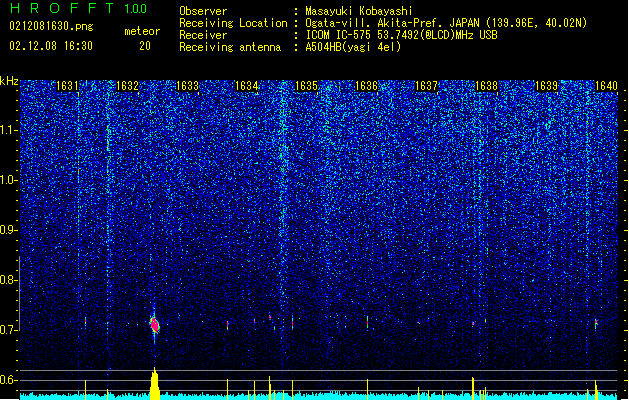Click the 1633 time marker
Screen dimensions: 629x400
187,86
